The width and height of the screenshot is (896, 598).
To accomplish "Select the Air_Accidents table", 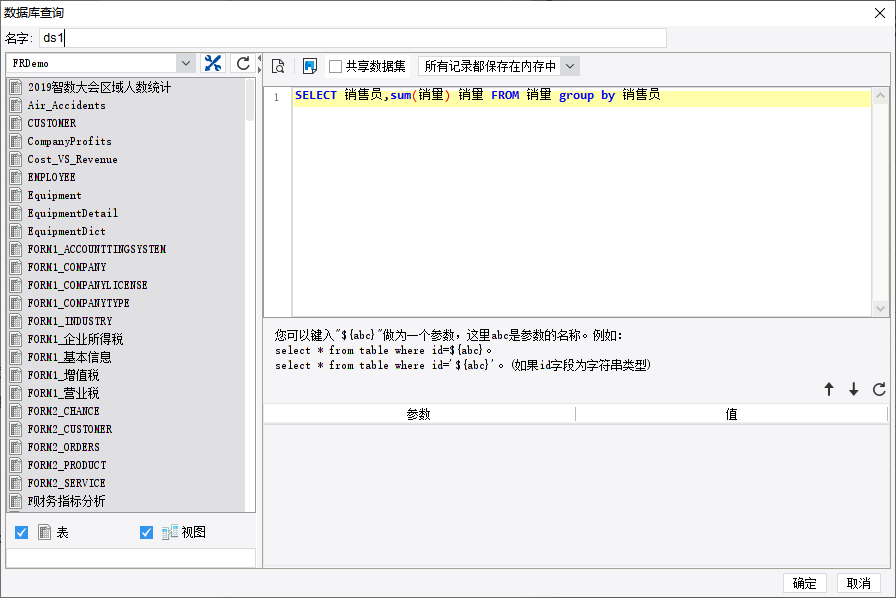I will coord(66,105).
